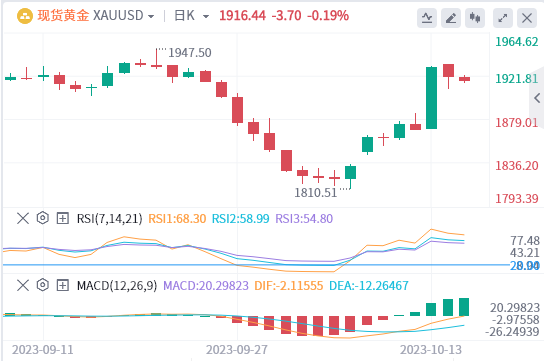Click the 2023-09-27 date axis marker
Viewport: 544px width, 361px height.
click(x=237, y=349)
